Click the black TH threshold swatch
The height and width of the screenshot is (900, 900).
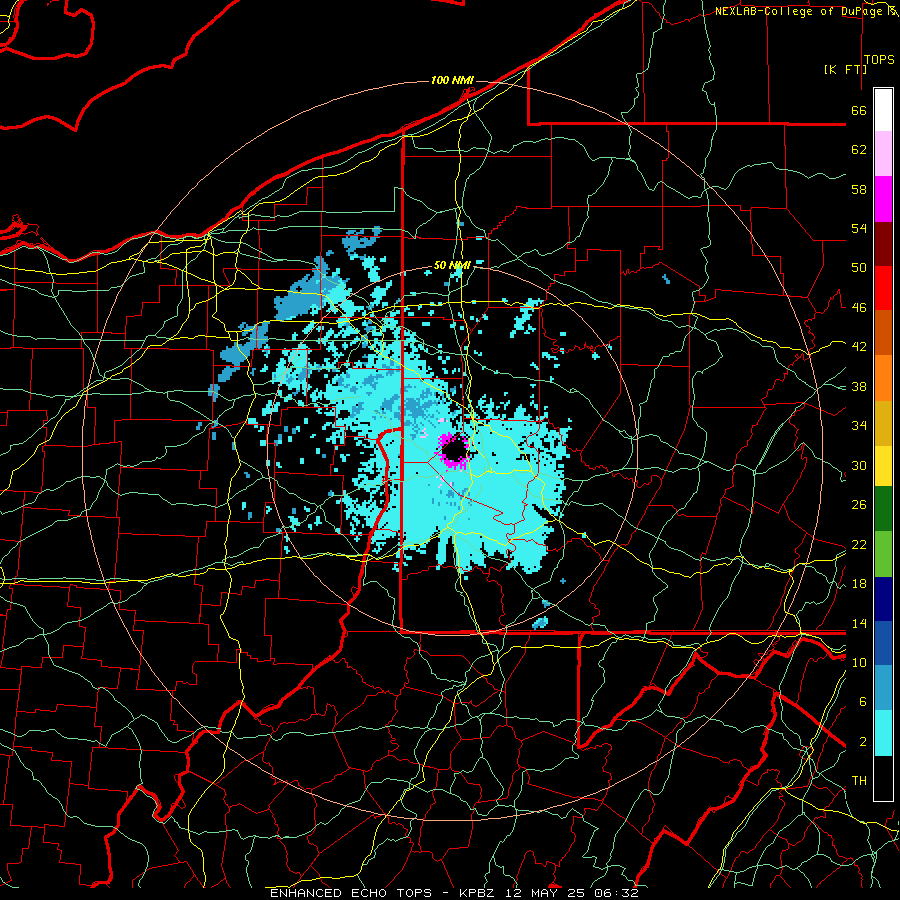(x=883, y=778)
